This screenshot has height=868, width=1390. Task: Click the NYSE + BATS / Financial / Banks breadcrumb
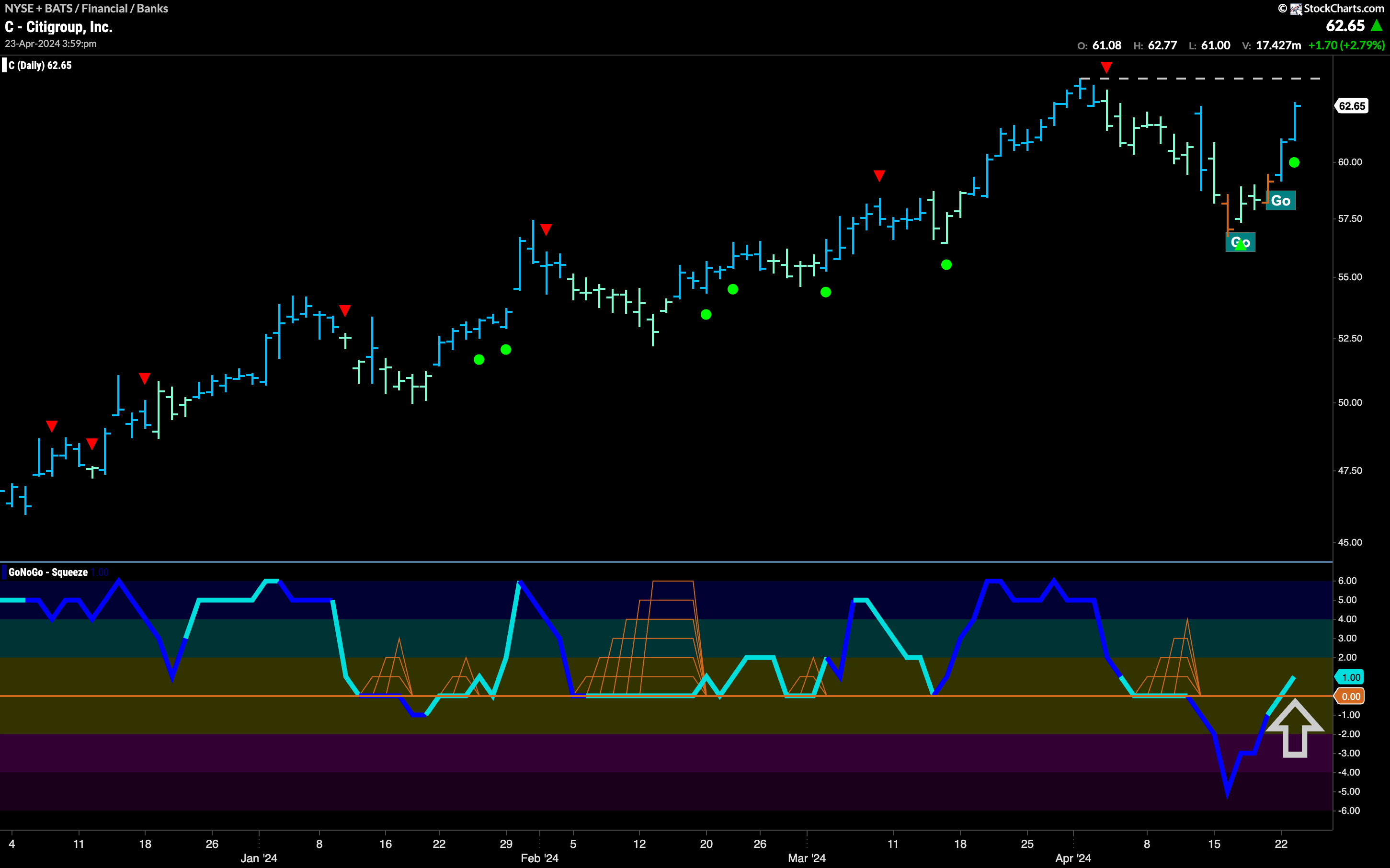pos(87,8)
